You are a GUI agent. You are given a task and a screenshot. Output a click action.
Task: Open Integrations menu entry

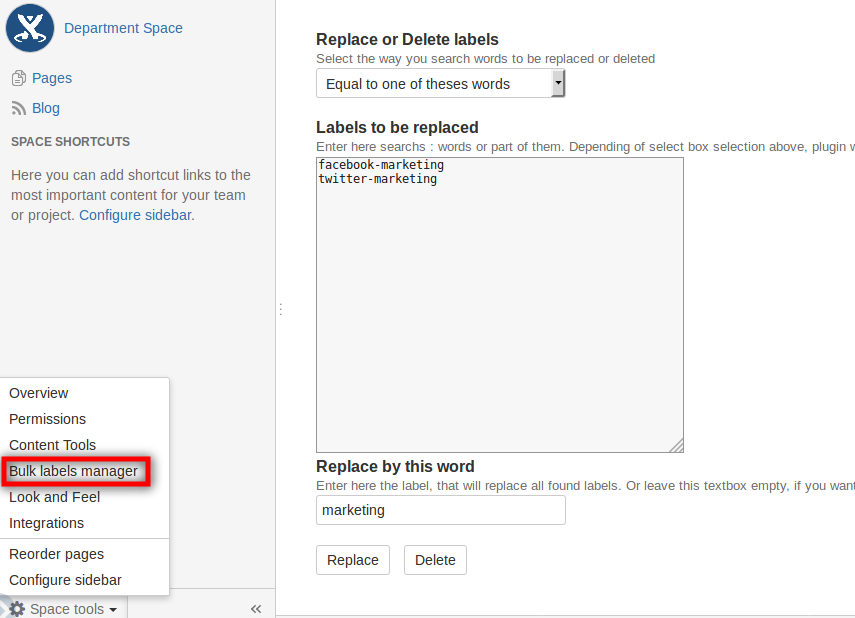point(47,523)
